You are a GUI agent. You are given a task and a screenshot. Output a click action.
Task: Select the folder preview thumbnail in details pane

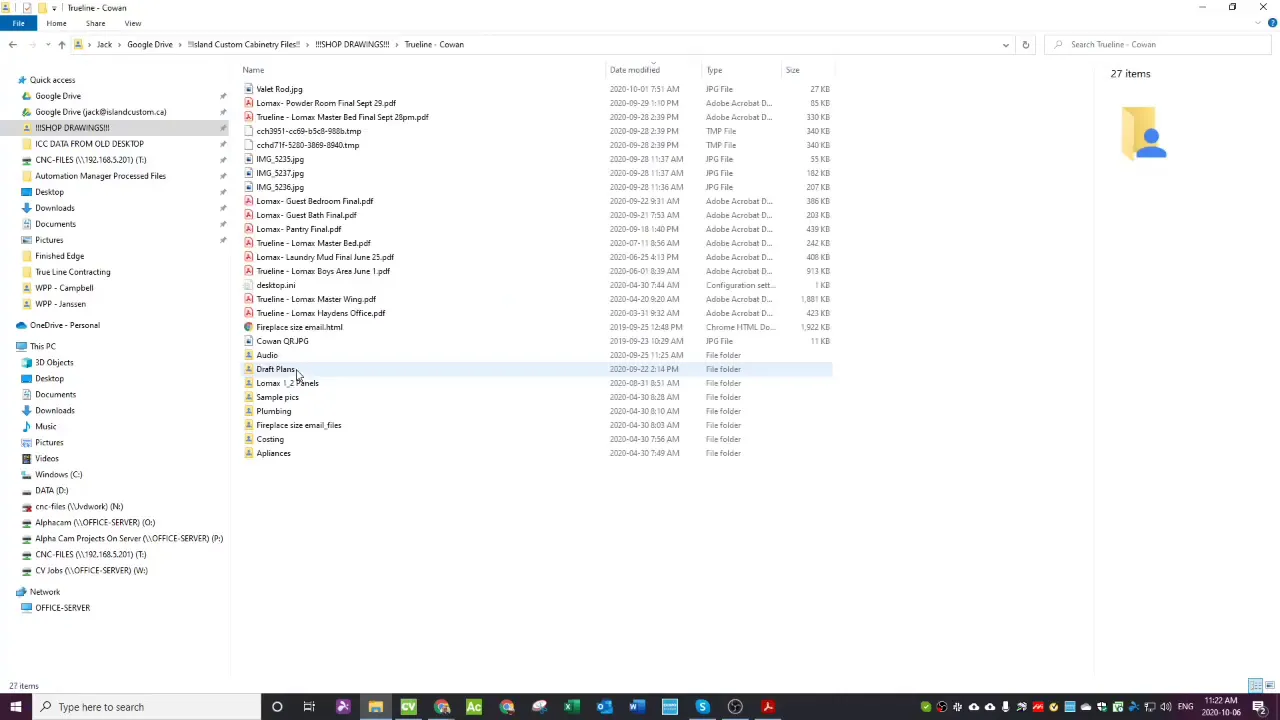coord(1145,133)
